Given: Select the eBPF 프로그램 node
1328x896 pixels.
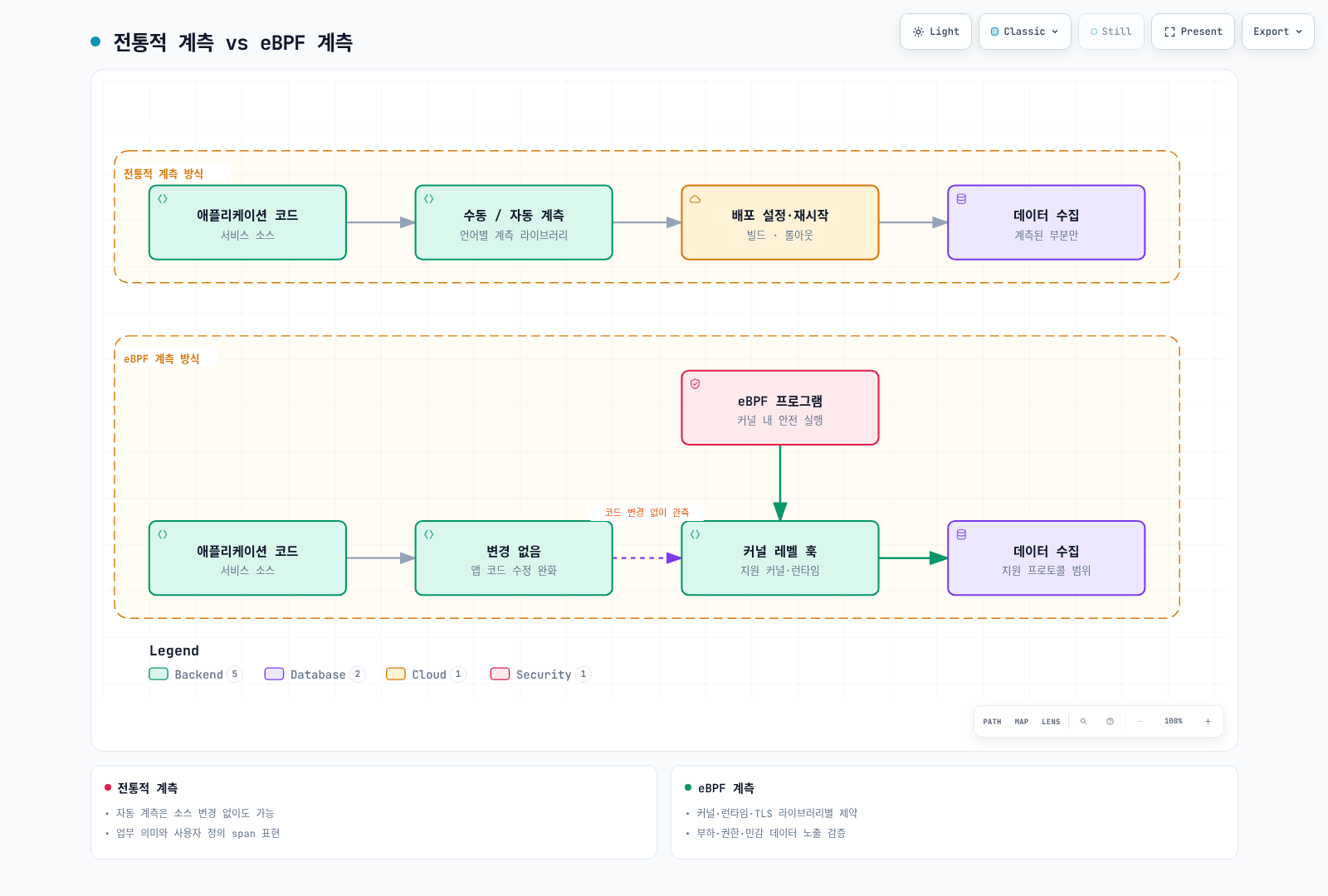Looking at the screenshot, I should 780,408.
